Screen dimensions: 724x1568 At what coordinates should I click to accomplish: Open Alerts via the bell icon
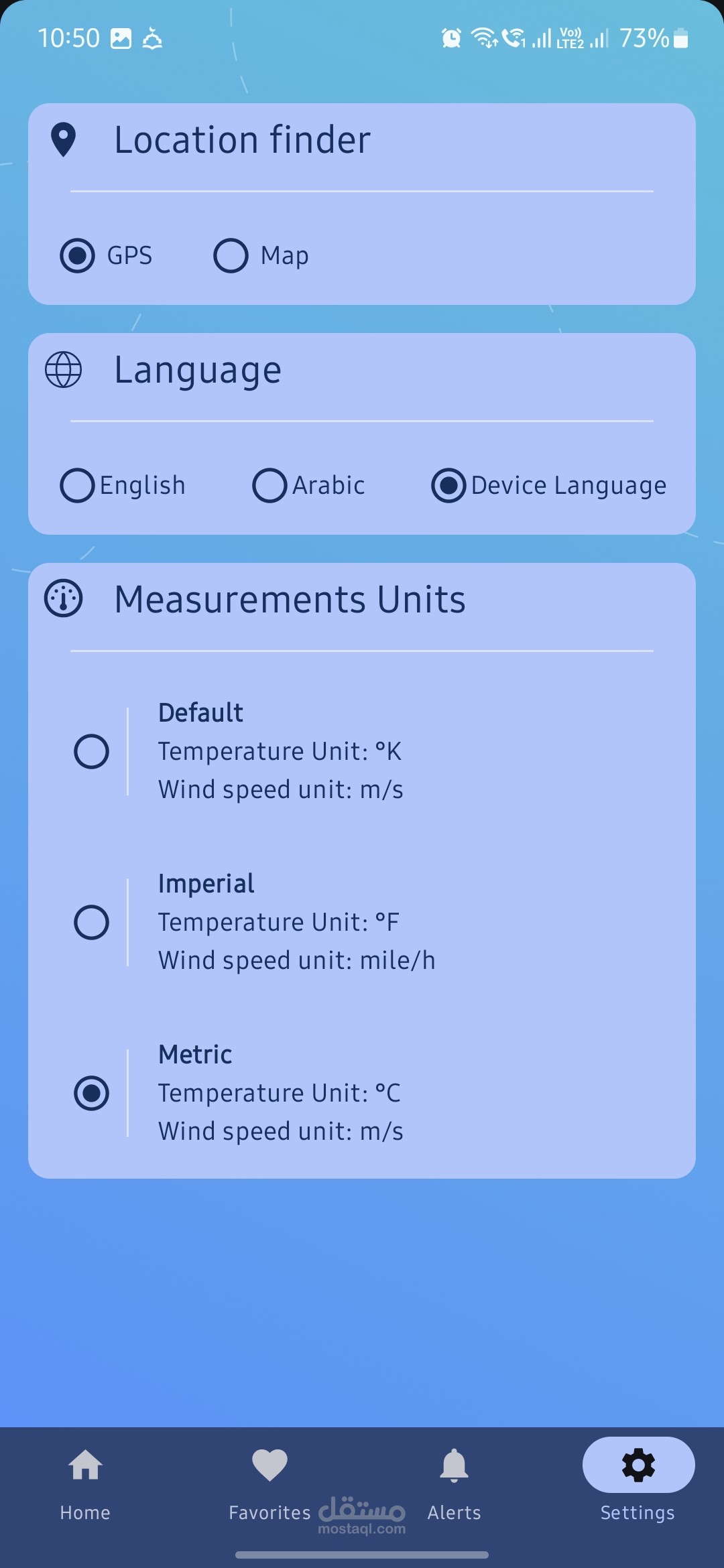point(454,1465)
